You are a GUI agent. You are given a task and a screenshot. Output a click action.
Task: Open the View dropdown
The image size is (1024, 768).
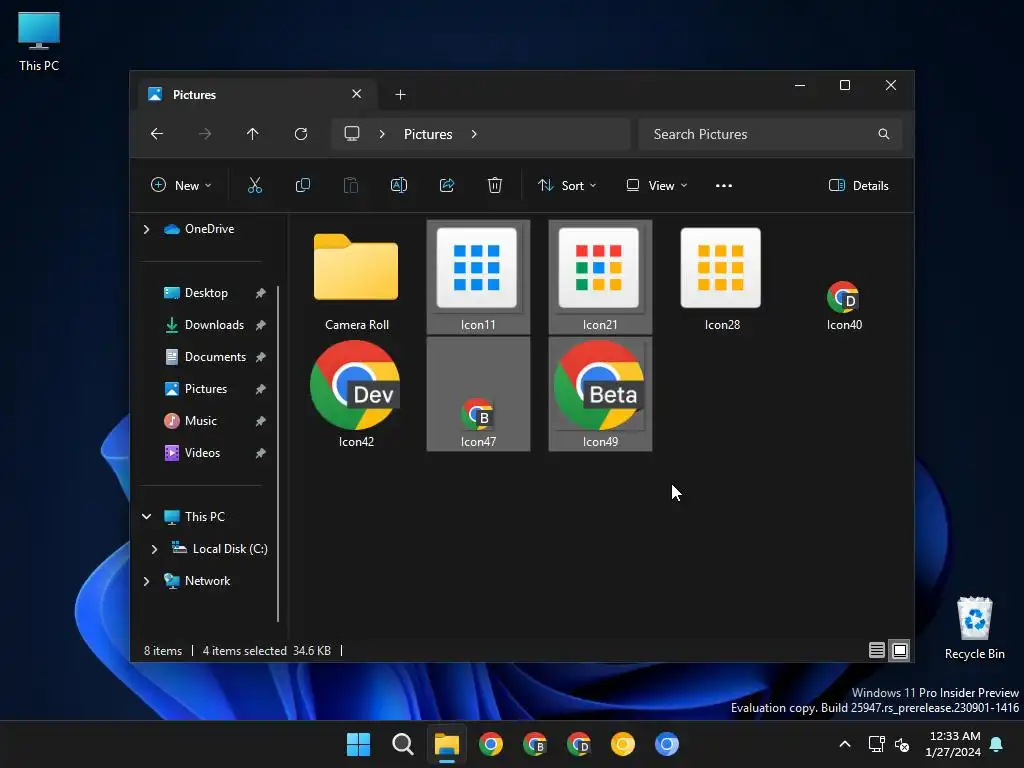click(x=656, y=185)
